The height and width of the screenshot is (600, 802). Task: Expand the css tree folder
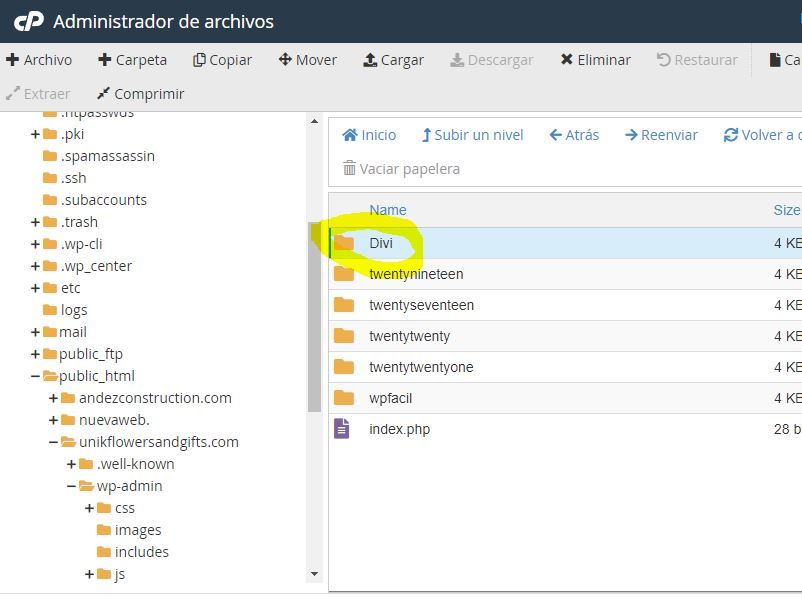[x=89, y=508]
